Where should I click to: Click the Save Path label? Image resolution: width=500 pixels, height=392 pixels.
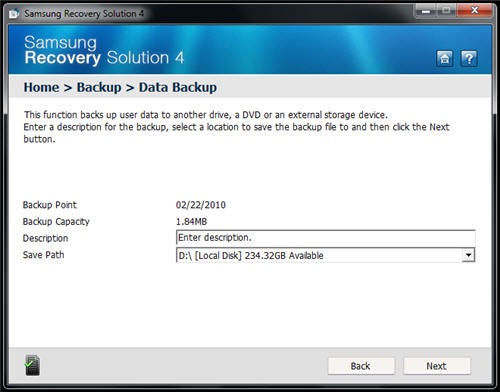click(x=43, y=255)
